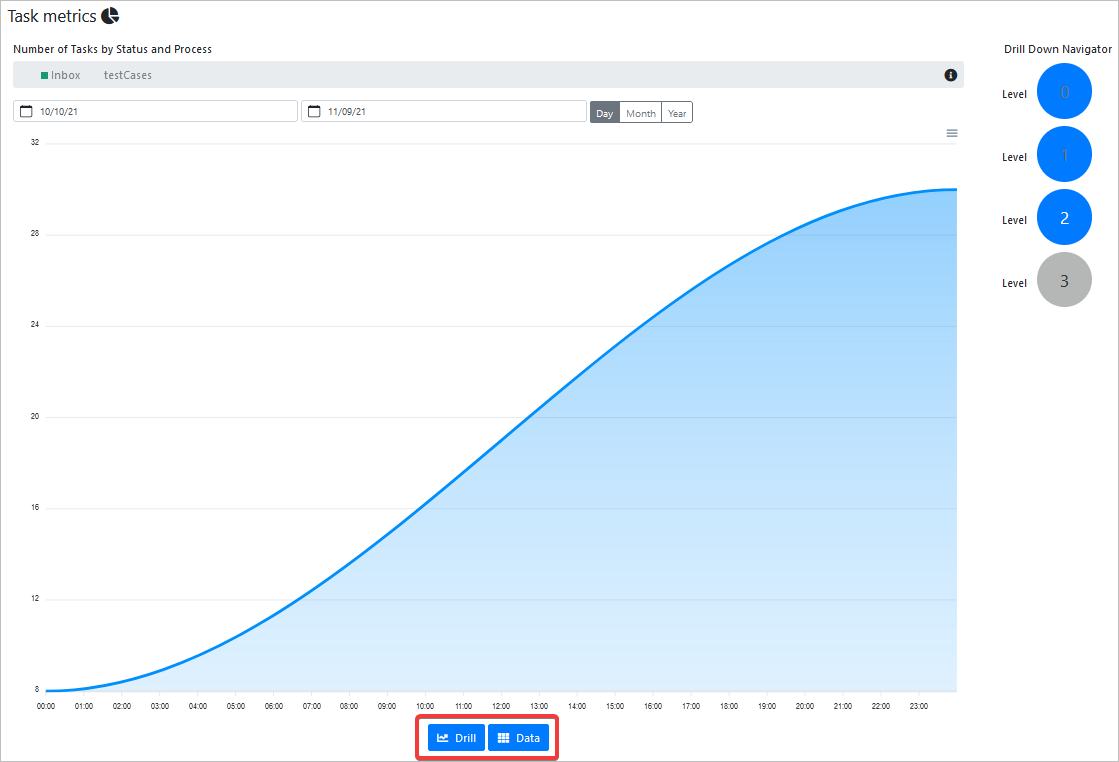Click the green Inbox color swatch
1119x762 pixels.
click(x=44, y=75)
